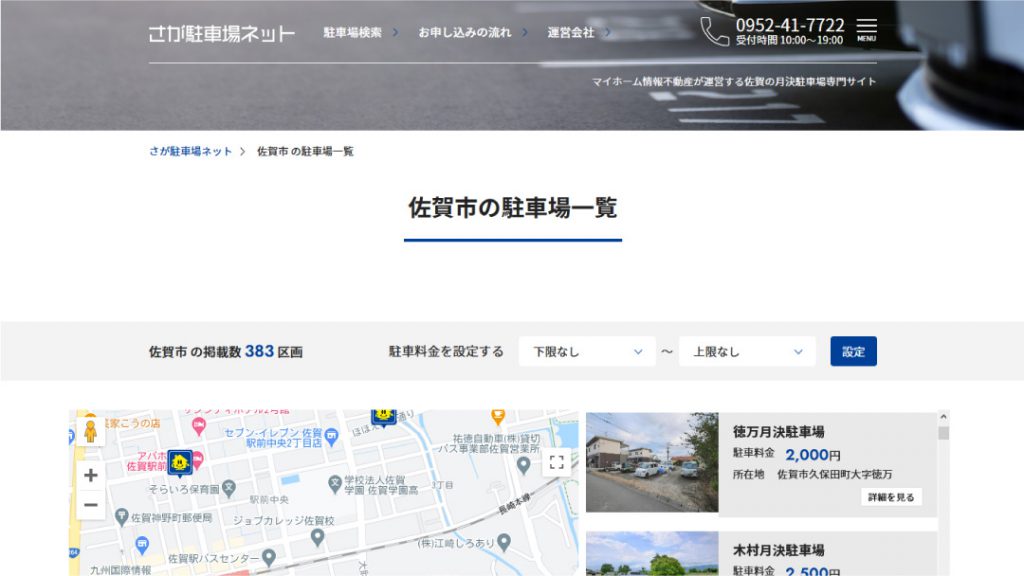
Task: Open the 徳万月決駐車場 photo thumbnail
Action: click(x=652, y=462)
